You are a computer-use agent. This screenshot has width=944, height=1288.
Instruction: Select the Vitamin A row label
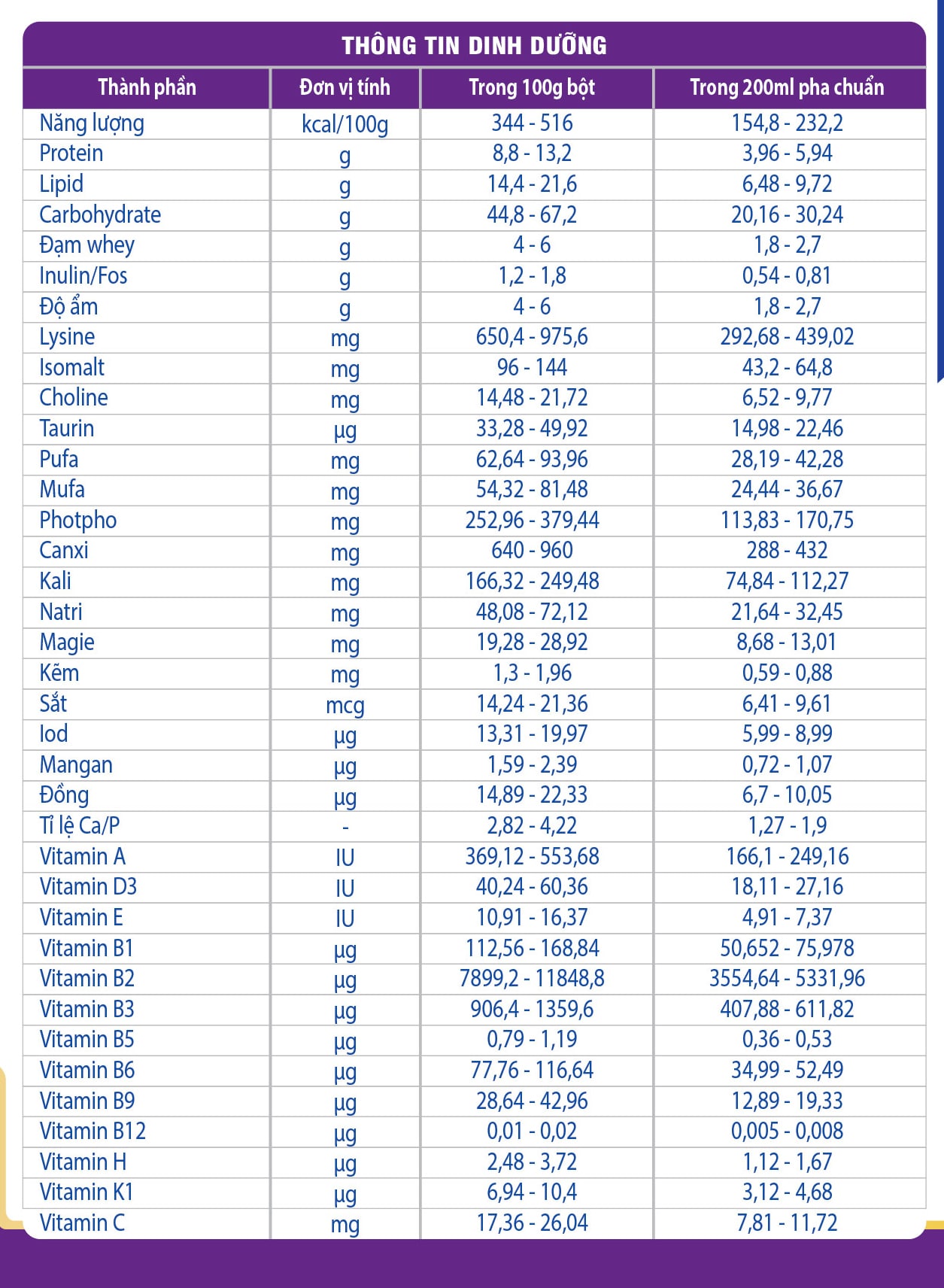(x=83, y=857)
